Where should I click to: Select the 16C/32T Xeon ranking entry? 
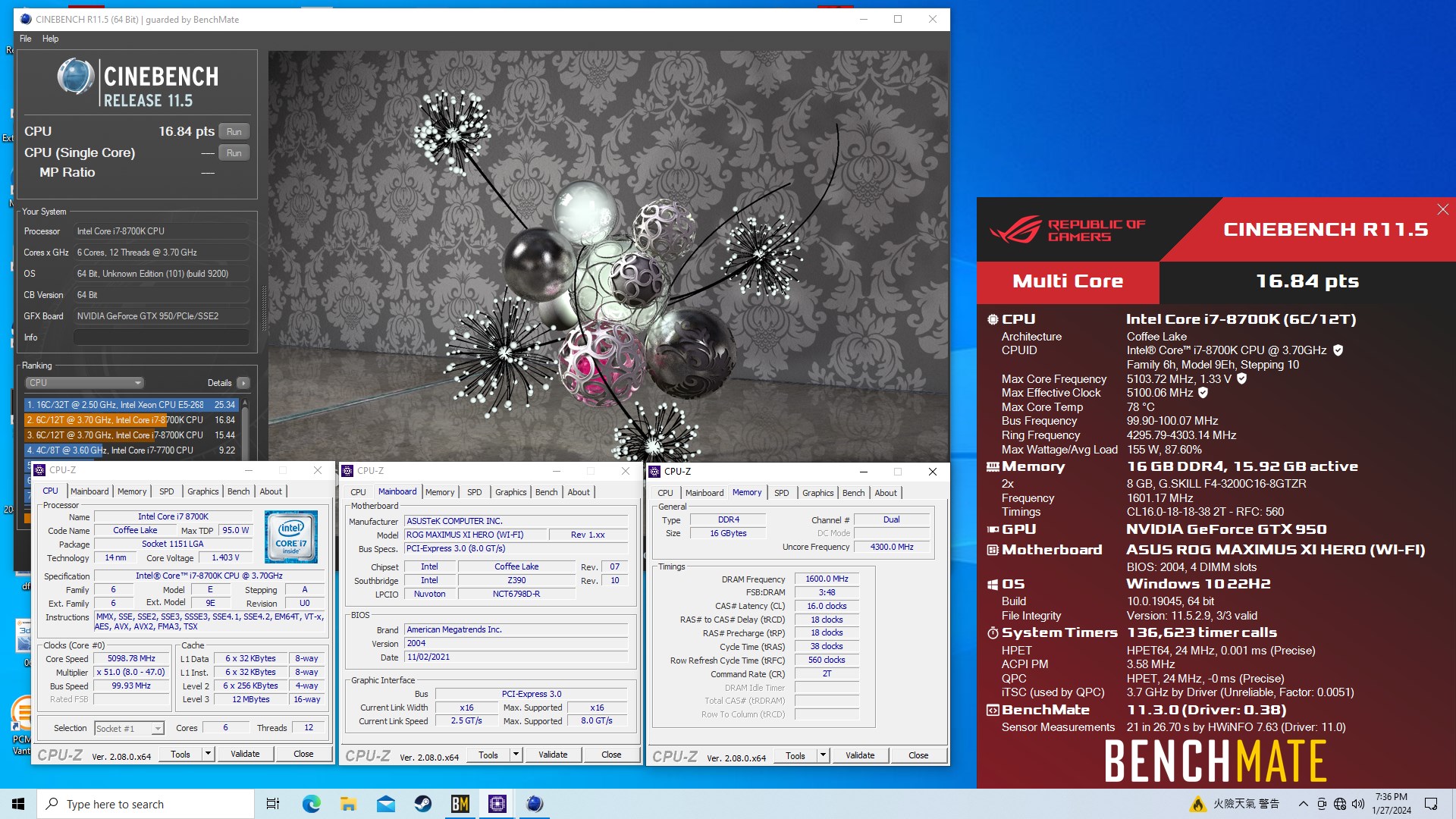131,405
